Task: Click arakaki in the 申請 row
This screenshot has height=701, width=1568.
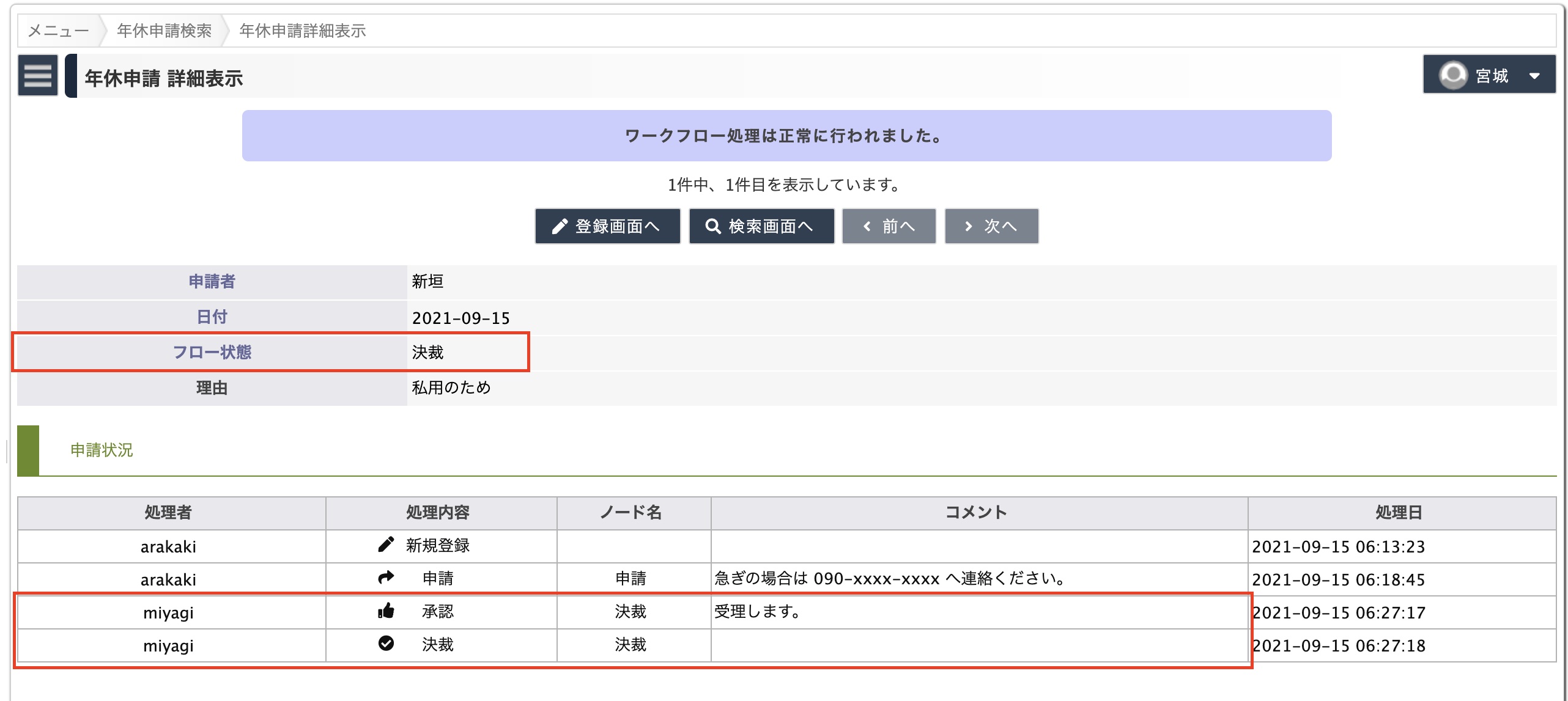Action: (168, 579)
